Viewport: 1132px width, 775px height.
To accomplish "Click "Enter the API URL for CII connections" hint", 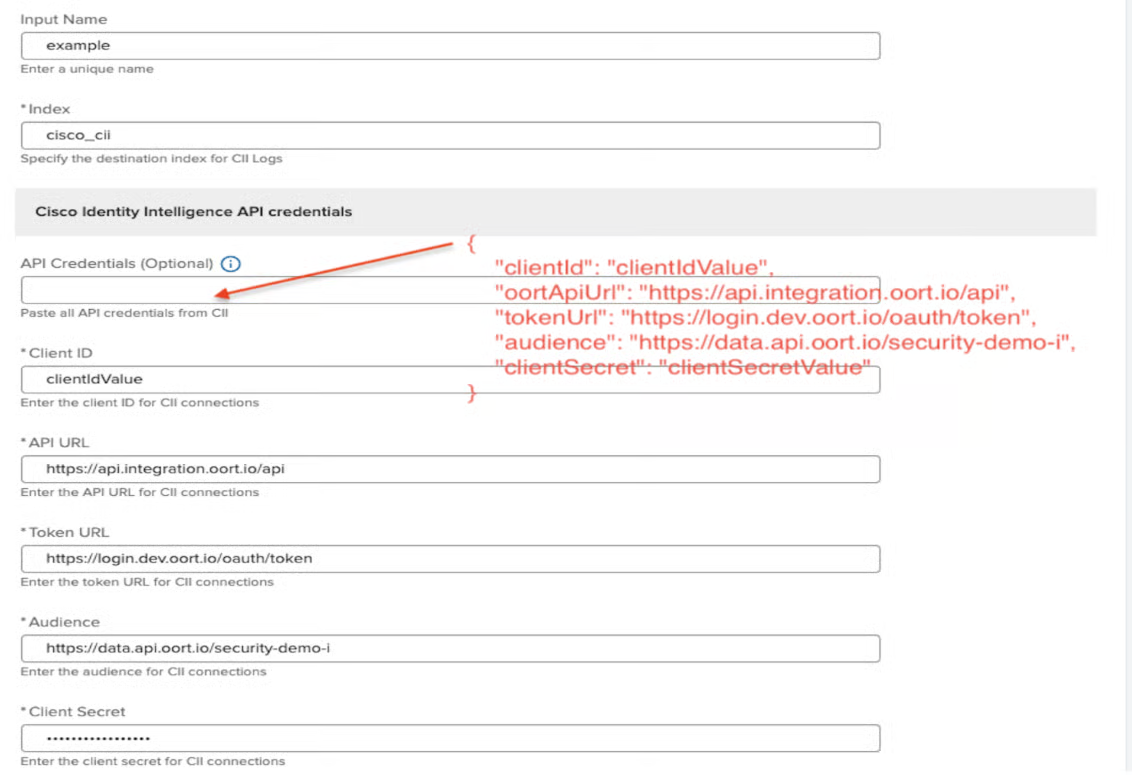I will click(x=139, y=492).
